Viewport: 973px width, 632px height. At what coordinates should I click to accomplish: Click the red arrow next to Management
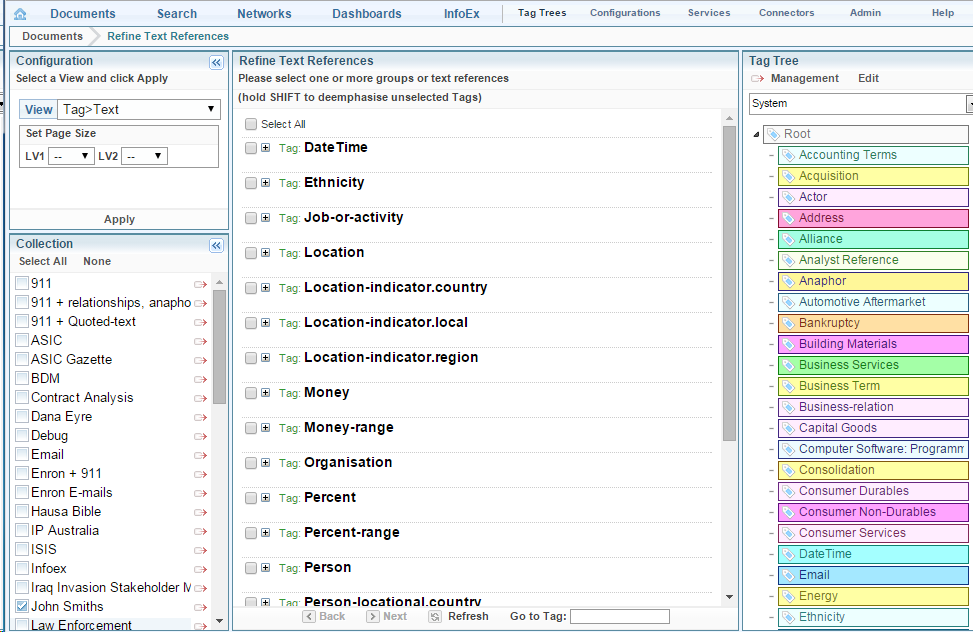click(x=757, y=79)
